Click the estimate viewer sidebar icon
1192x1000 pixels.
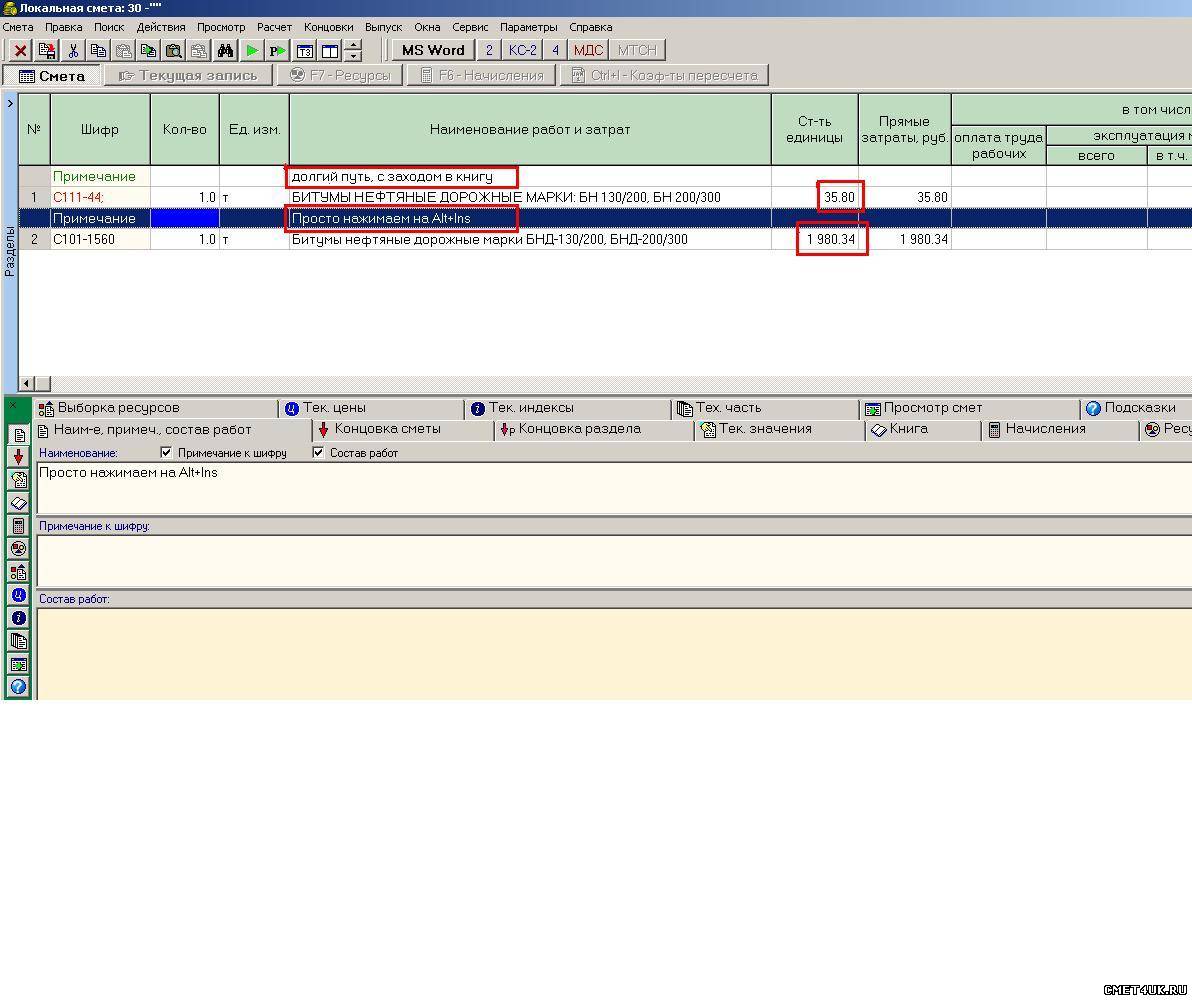coord(19,665)
